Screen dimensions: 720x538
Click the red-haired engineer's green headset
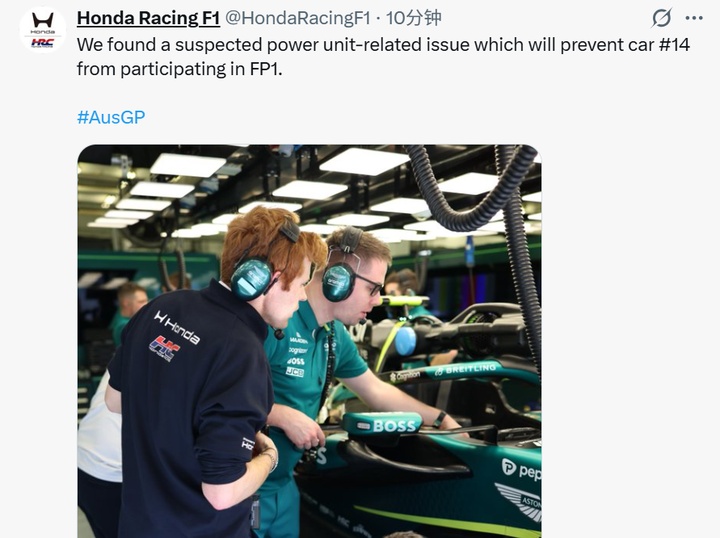coord(252,278)
